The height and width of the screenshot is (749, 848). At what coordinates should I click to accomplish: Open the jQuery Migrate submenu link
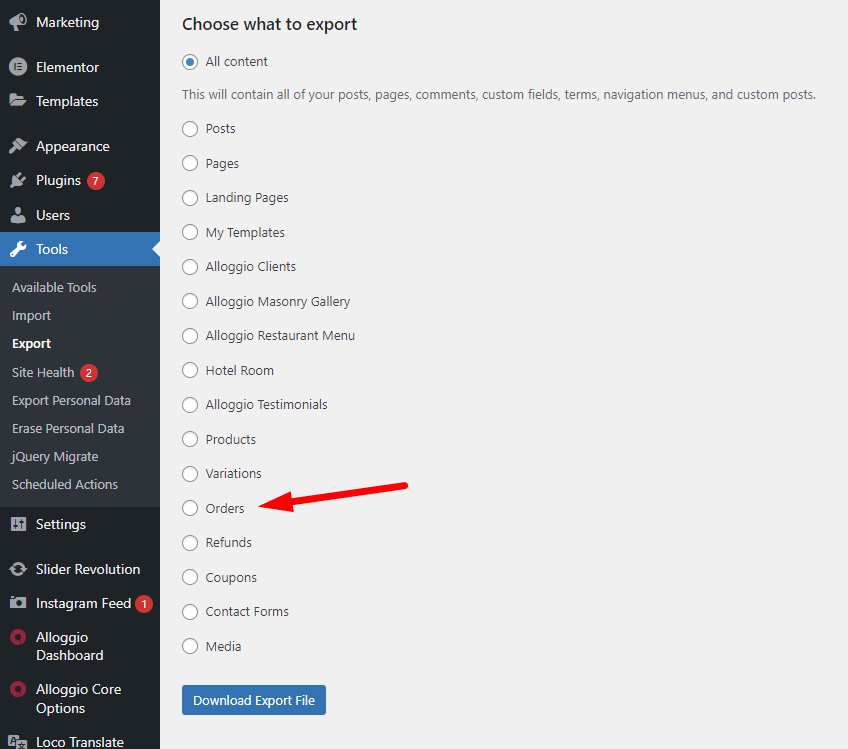[55, 457]
